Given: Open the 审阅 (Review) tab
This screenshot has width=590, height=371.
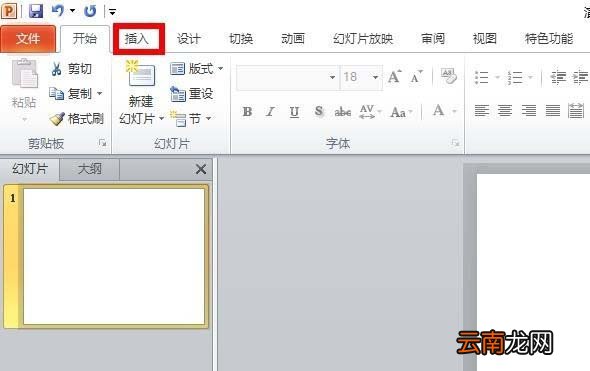Looking at the screenshot, I should pos(433,38).
